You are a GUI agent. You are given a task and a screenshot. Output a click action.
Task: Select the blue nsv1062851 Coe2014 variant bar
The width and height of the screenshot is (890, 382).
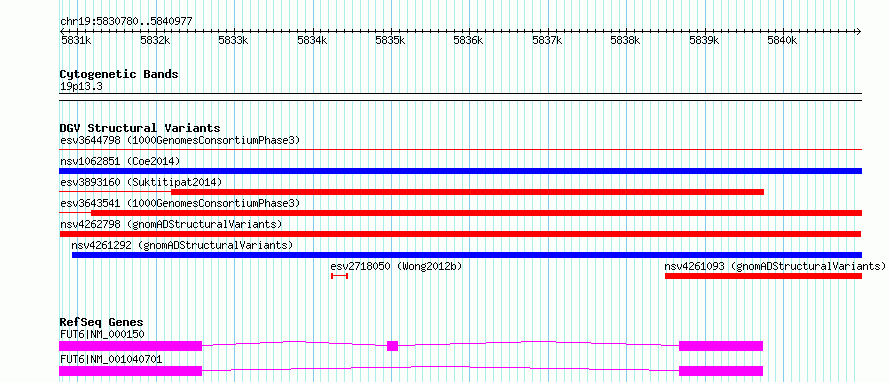pos(460,171)
